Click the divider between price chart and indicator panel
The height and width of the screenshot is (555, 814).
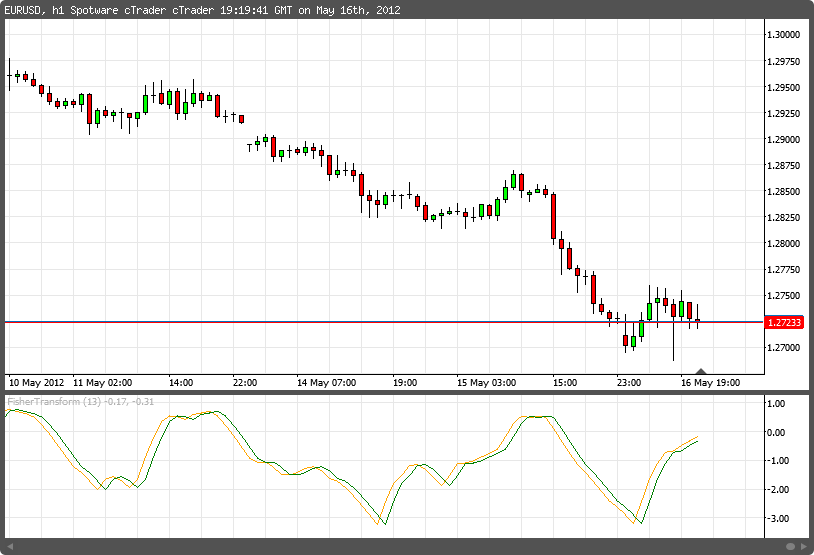click(x=380, y=392)
